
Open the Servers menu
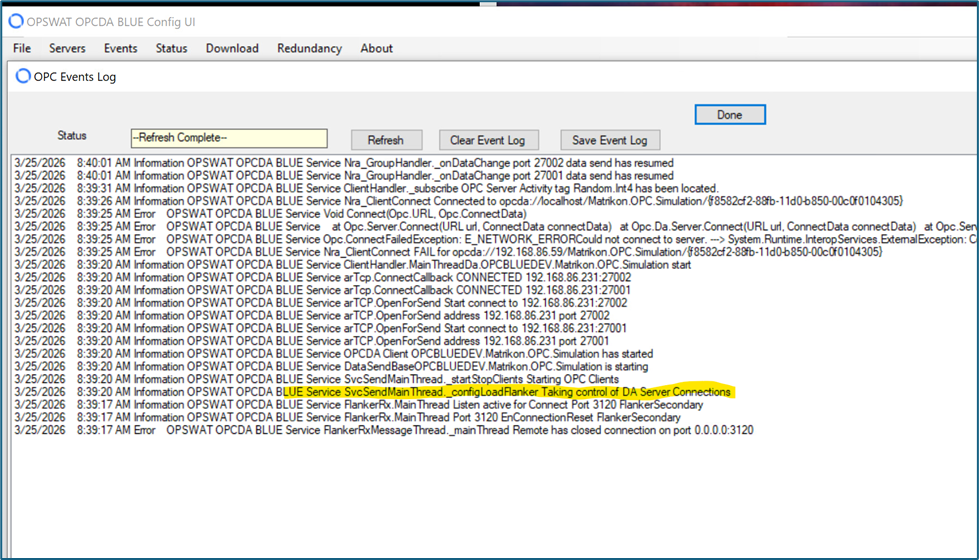(x=67, y=48)
